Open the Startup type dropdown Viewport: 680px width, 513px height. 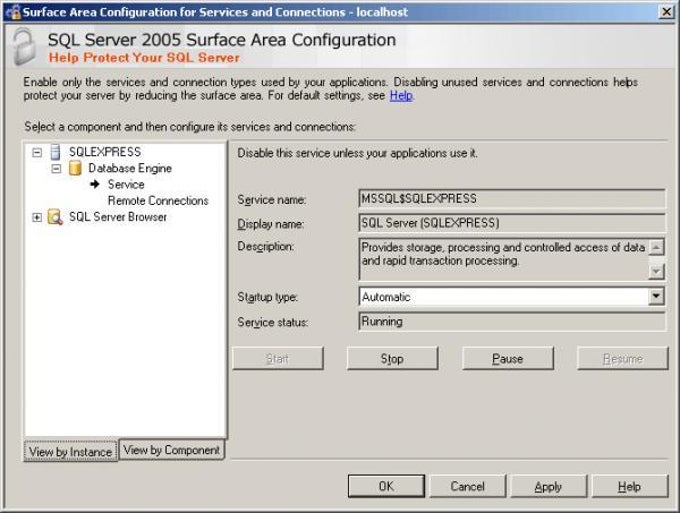point(656,296)
